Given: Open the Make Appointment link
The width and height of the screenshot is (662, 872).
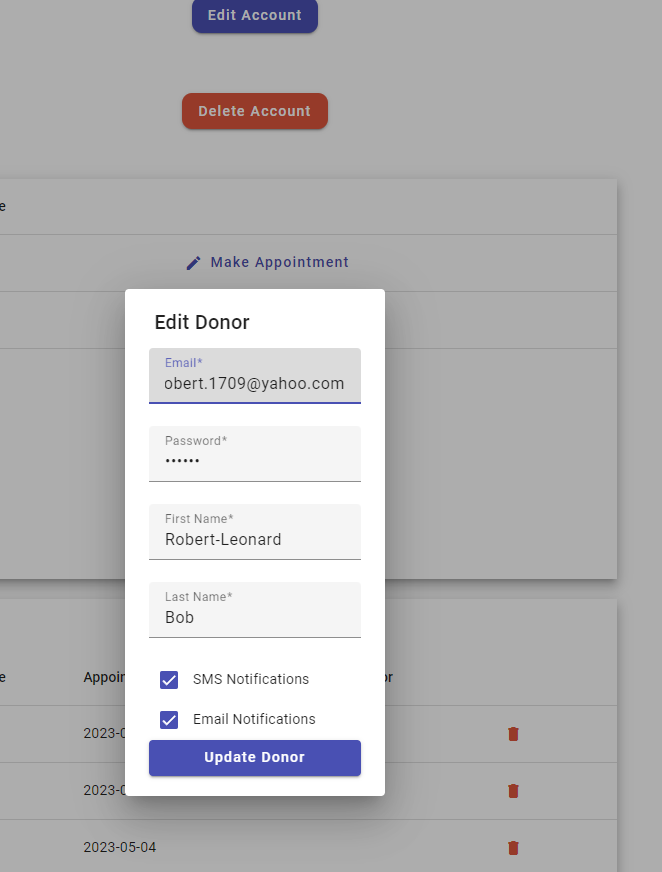Looking at the screenshot, I should (279, 262).
